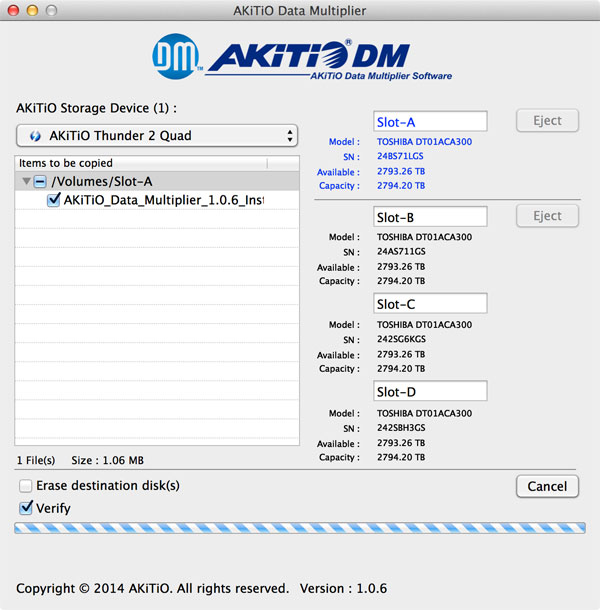Close the AKiTiO Data Multiplier window
Viewport: 600px width, 610px height.
(x=13, y=10)
